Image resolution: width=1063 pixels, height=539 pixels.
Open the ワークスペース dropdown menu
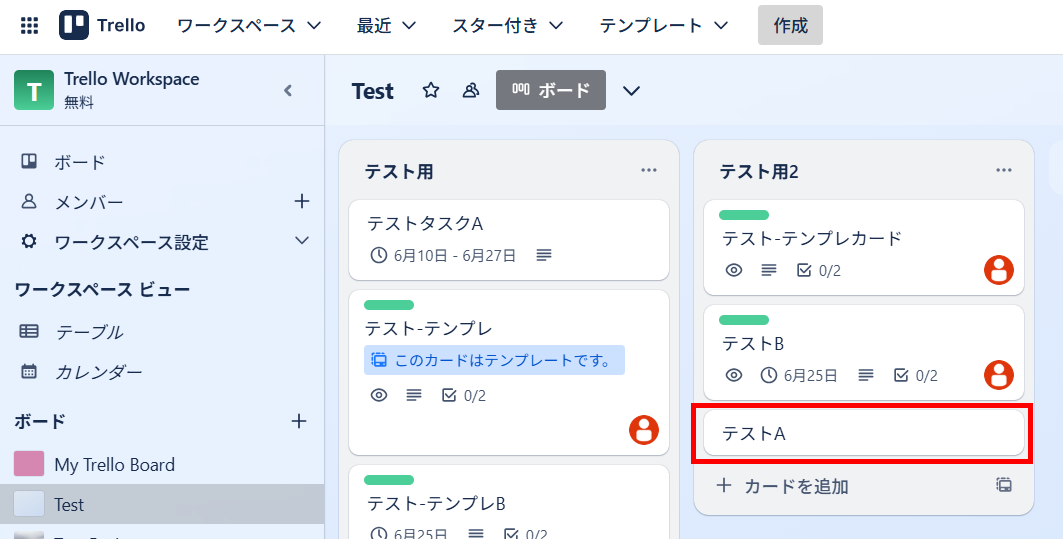[249, 26]
